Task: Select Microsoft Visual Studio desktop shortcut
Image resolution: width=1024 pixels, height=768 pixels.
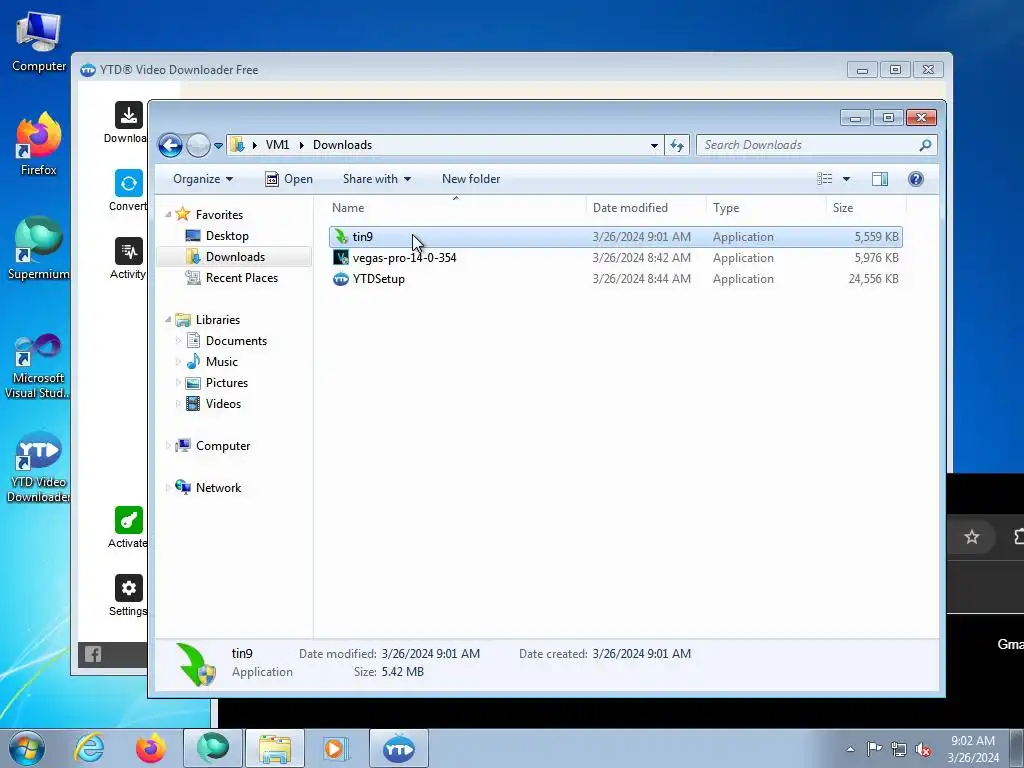Action: 39,366
